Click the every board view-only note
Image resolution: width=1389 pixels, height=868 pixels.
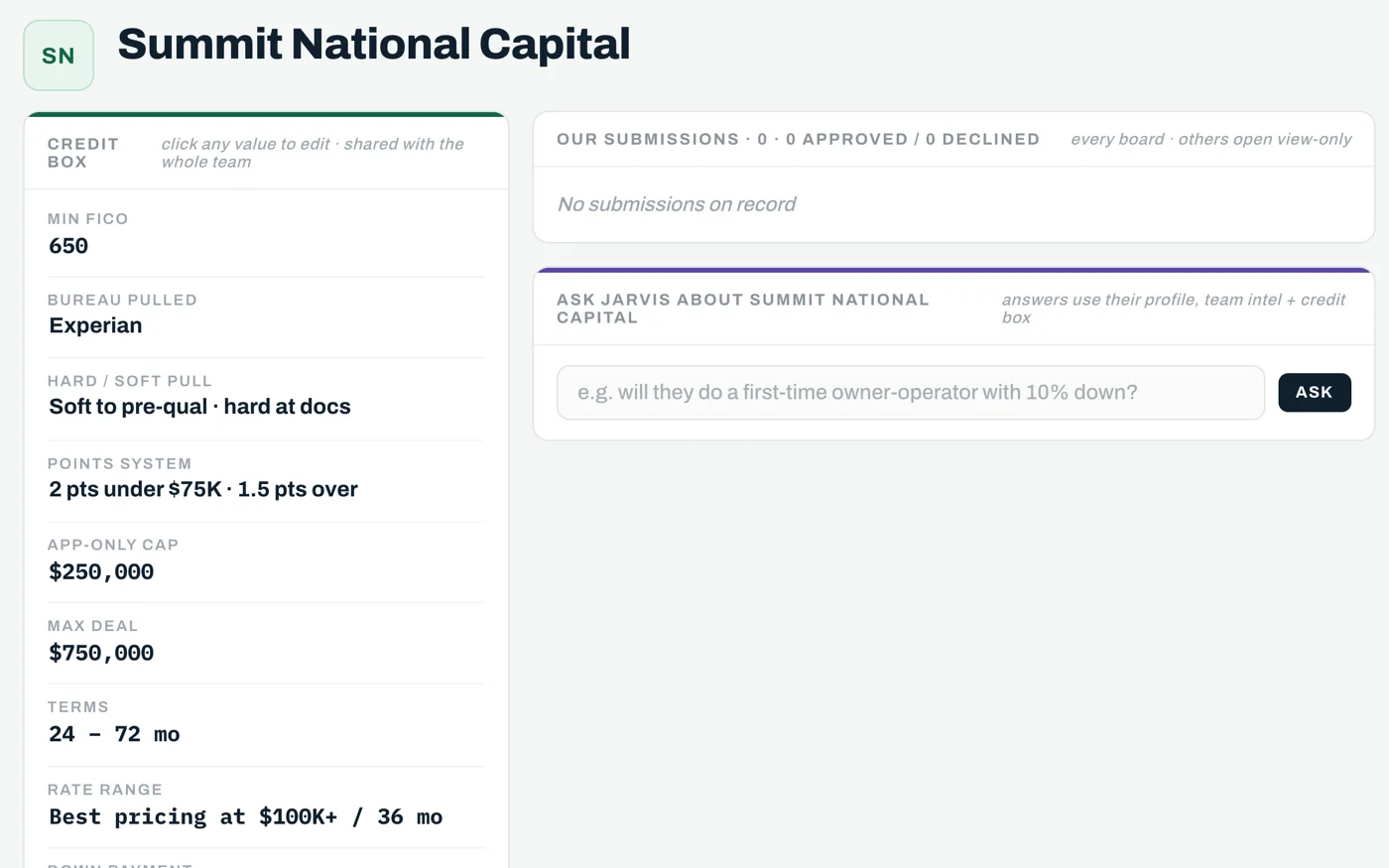pyautogui.click(x=1210, y=140)
